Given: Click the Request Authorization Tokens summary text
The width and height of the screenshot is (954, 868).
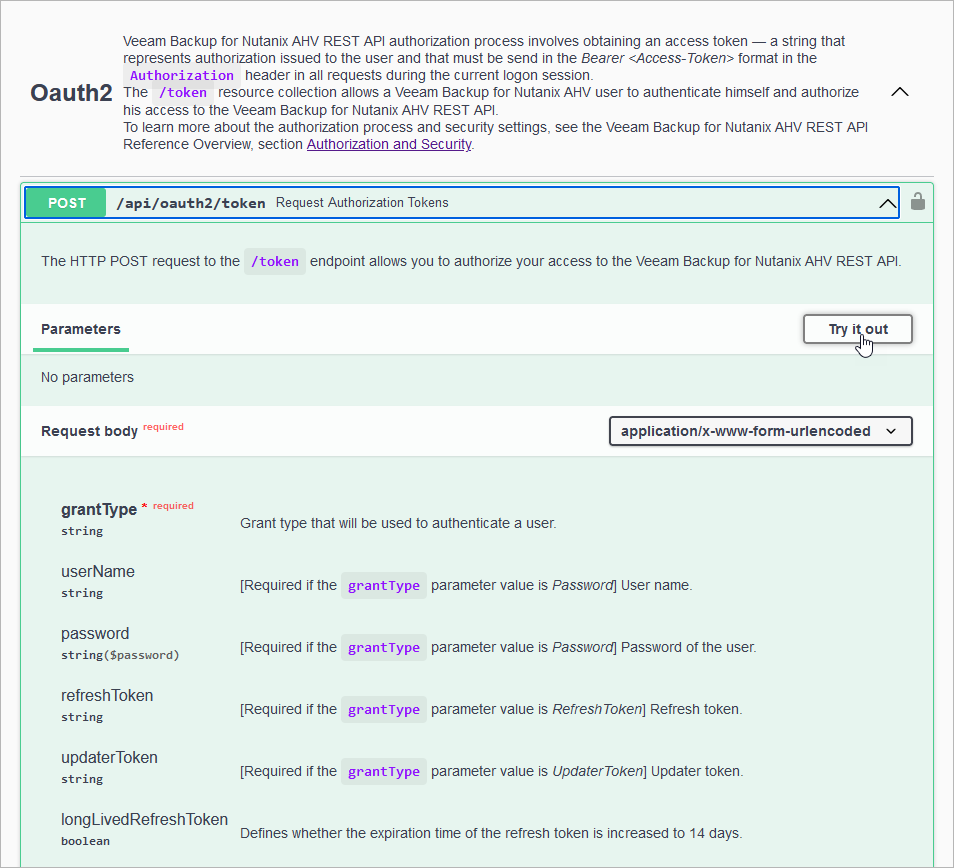Looking at the screenshot, I should [362, 202].
